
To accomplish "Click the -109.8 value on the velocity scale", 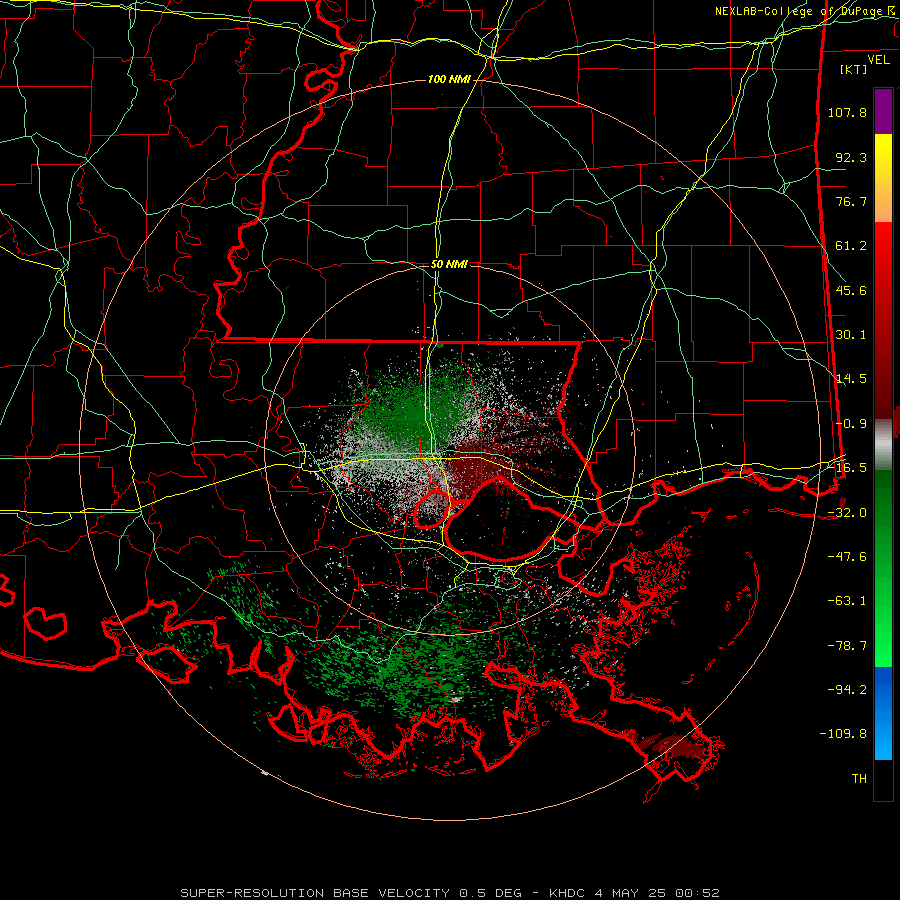I will pyautogui.click(x=843, y=734).
